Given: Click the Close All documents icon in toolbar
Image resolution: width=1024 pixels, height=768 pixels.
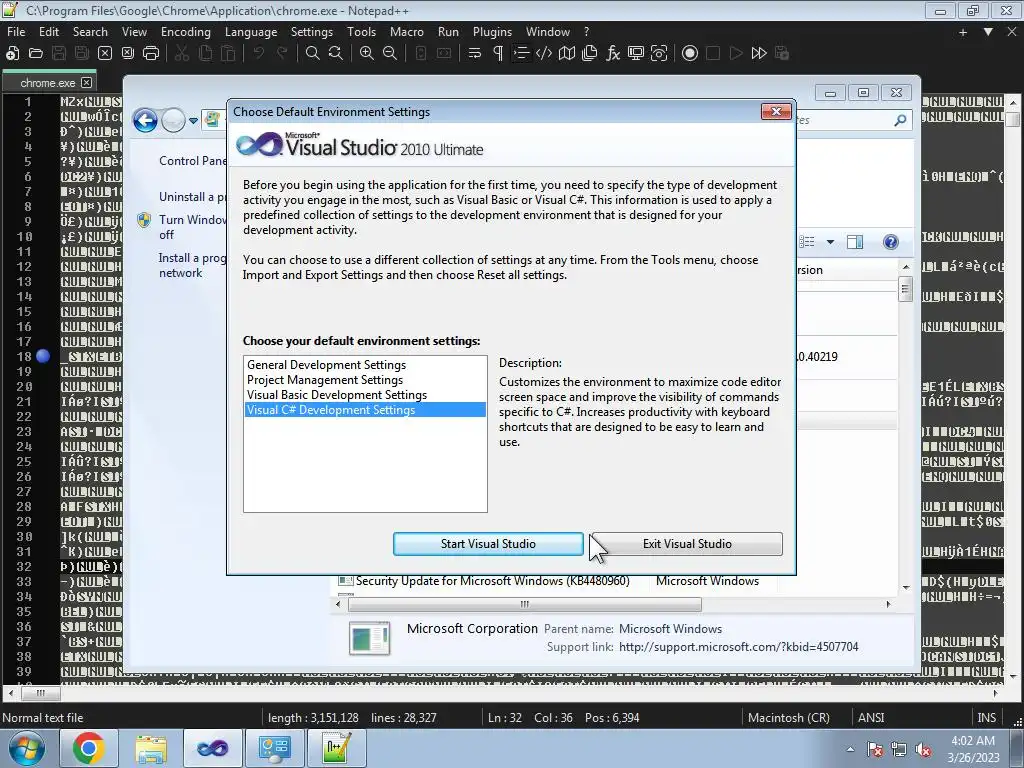Looking at the screenshot, I should click(128, 54).
